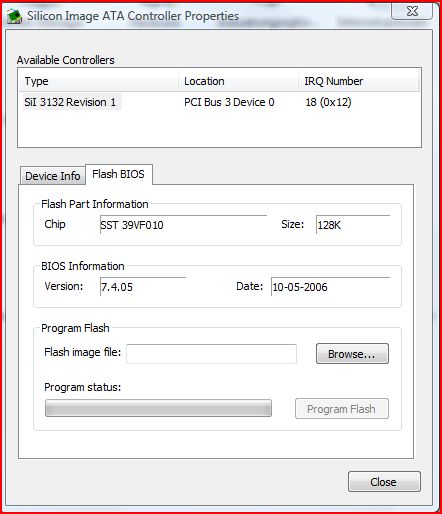Close the dialog with the Close button
Screen dimensions: 442x514
pos(384,482)
